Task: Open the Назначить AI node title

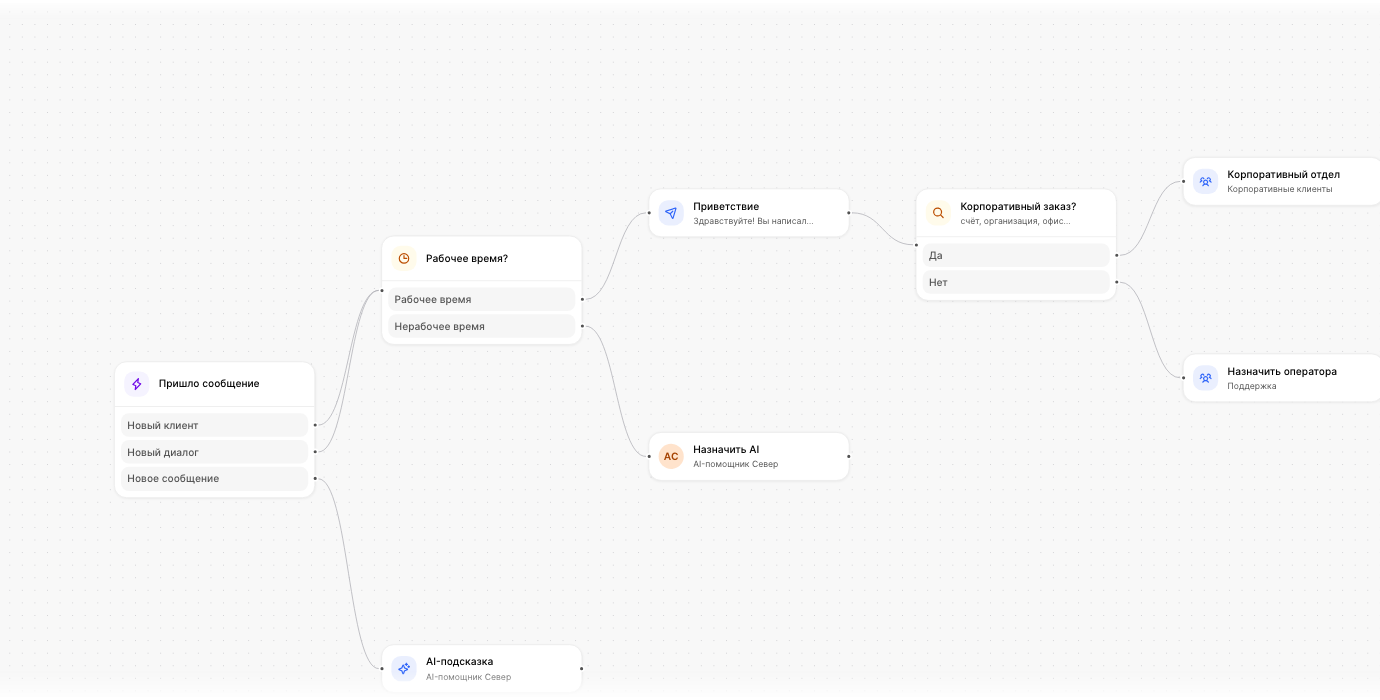Action: [x=726, y=450]
